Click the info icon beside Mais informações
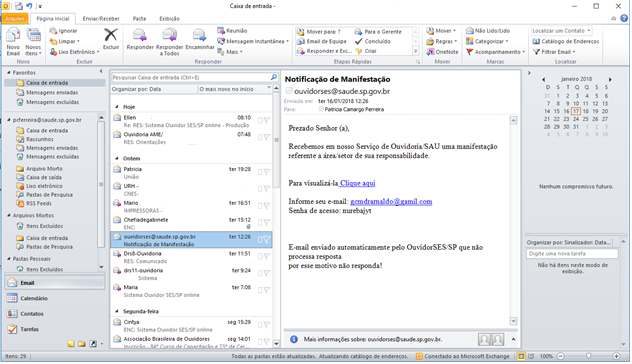Screen dimensions: 632x364 pyautogui.click(x=294, y=339)
